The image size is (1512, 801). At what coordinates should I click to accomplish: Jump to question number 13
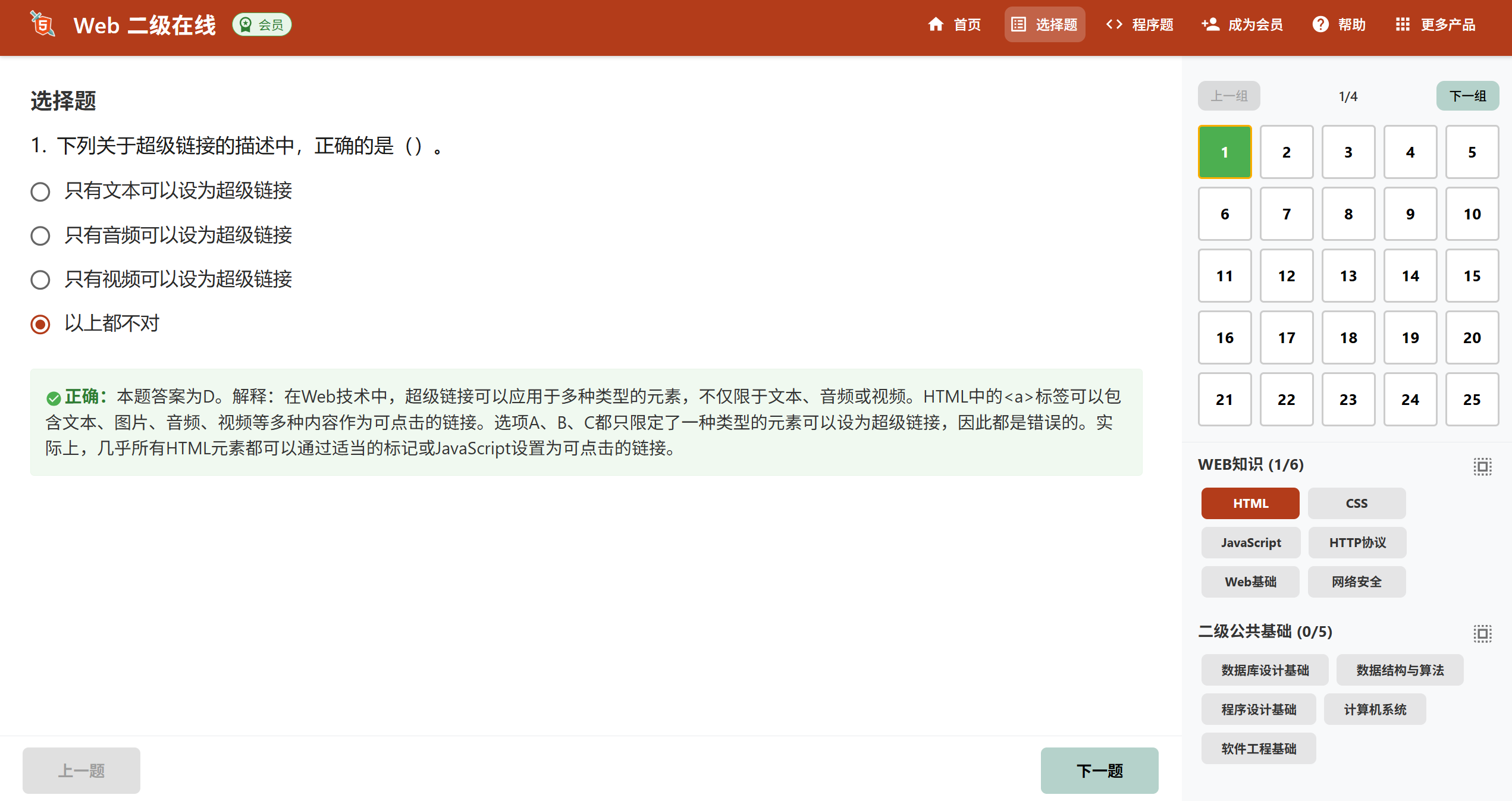point(1348,276)
